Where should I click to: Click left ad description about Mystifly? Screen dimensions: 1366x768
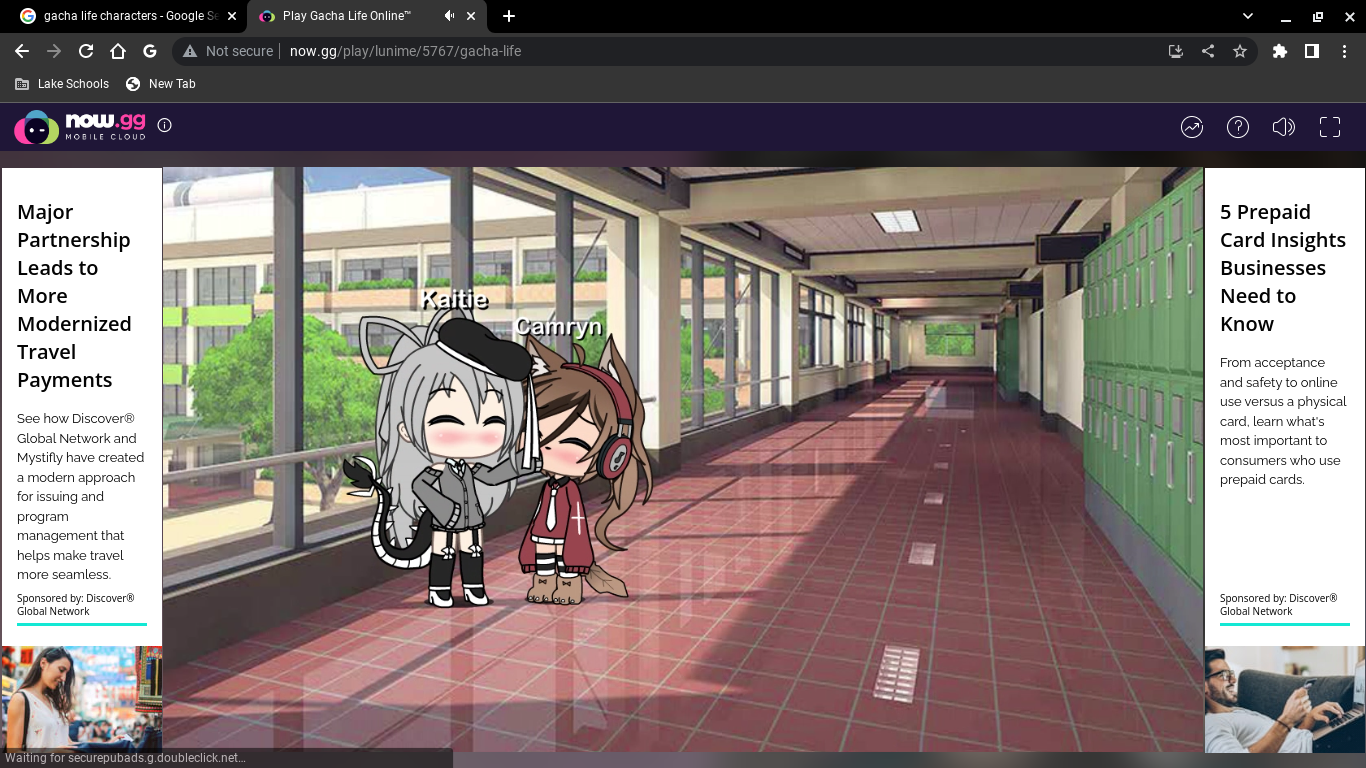[81, 496]
